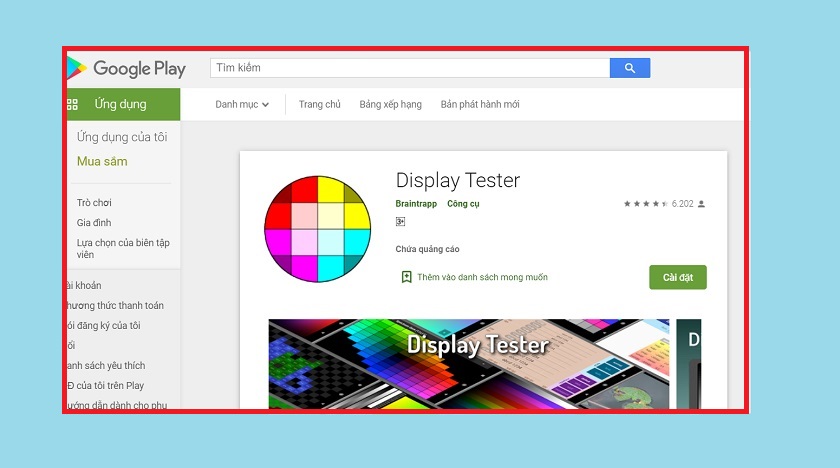Open the Trò chơi category
The height and width of the screenshot is (468, 840).
click(94, 202)
